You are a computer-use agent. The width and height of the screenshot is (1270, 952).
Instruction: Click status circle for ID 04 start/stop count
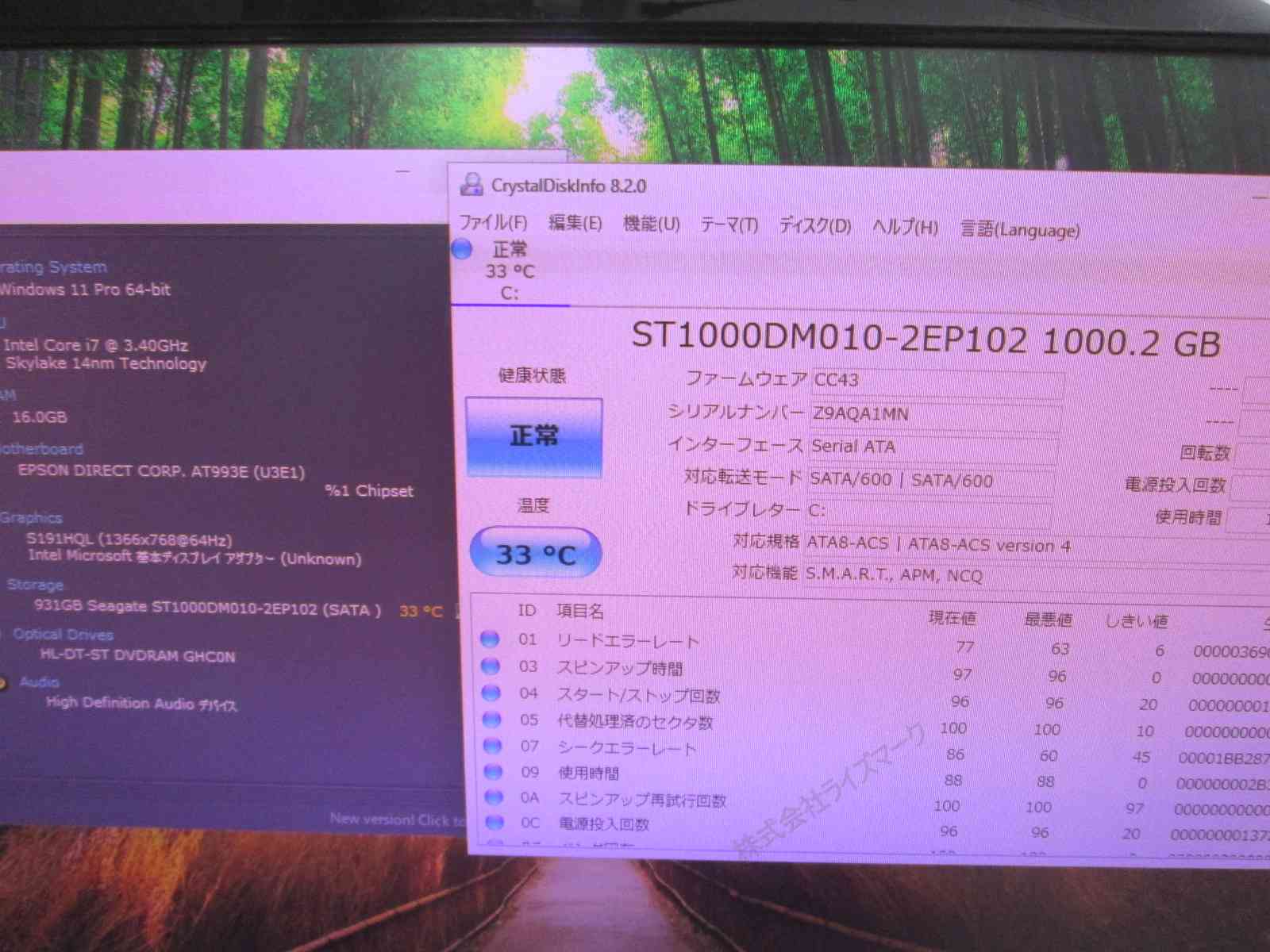click(491, 693)
